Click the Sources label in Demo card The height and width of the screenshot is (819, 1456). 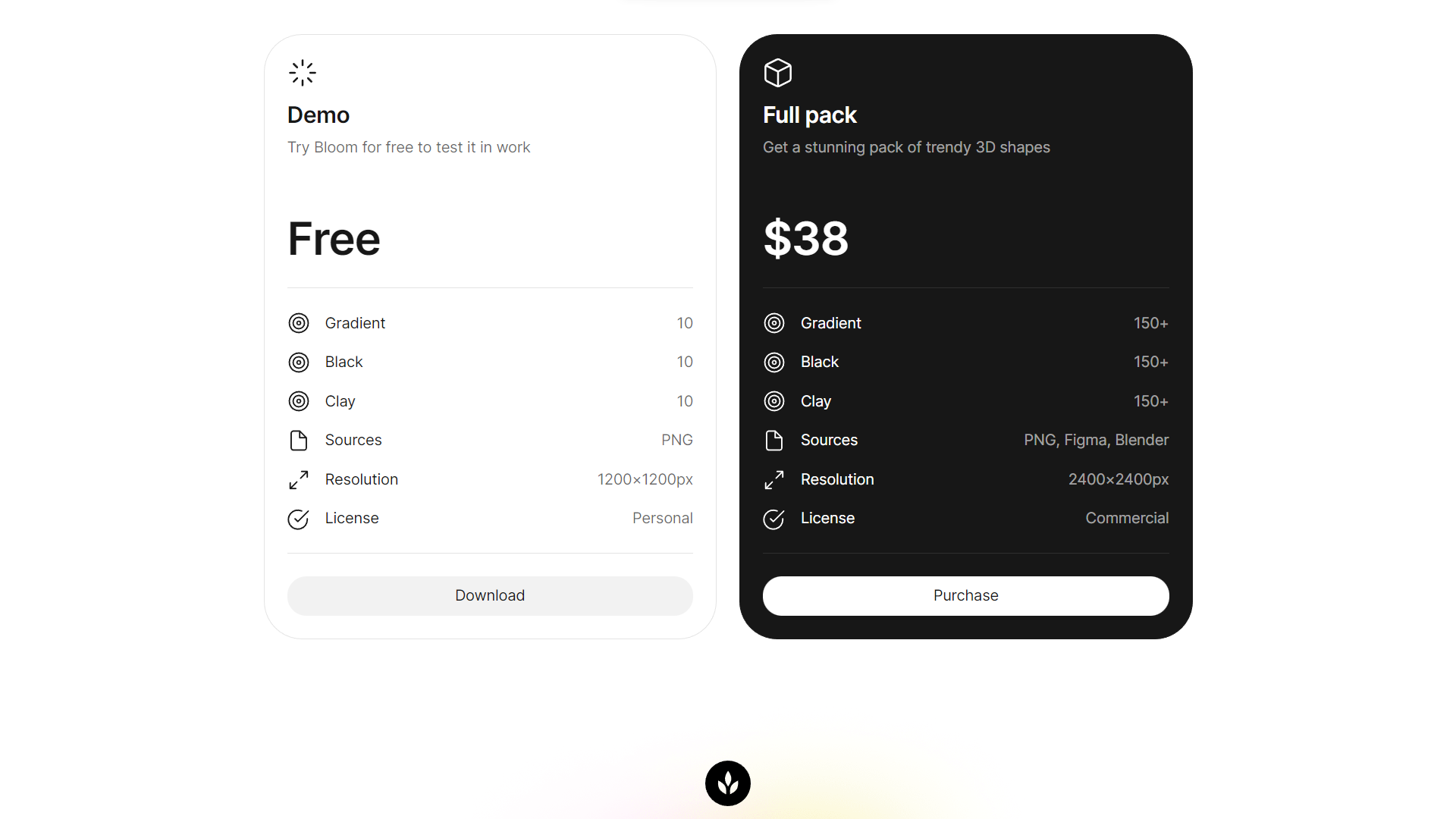tap(353, 440)
